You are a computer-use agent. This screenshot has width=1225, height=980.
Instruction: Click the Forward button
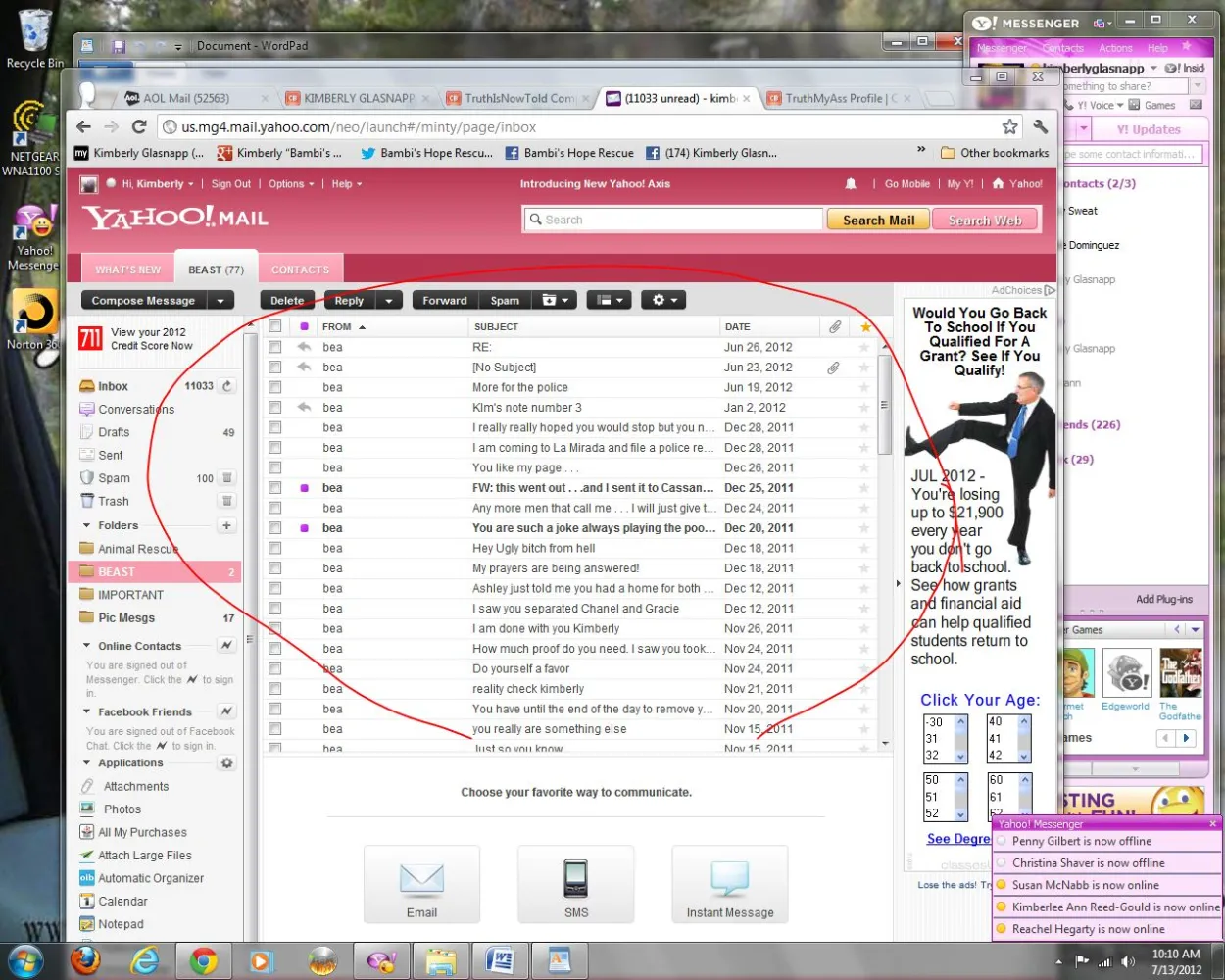(445, 301)
